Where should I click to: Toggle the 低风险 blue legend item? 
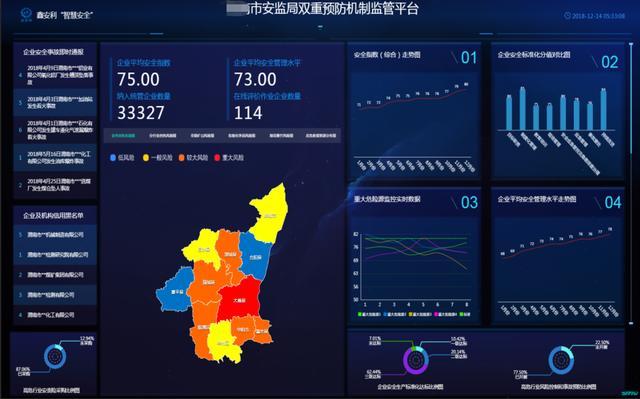[x=122, y=157]
